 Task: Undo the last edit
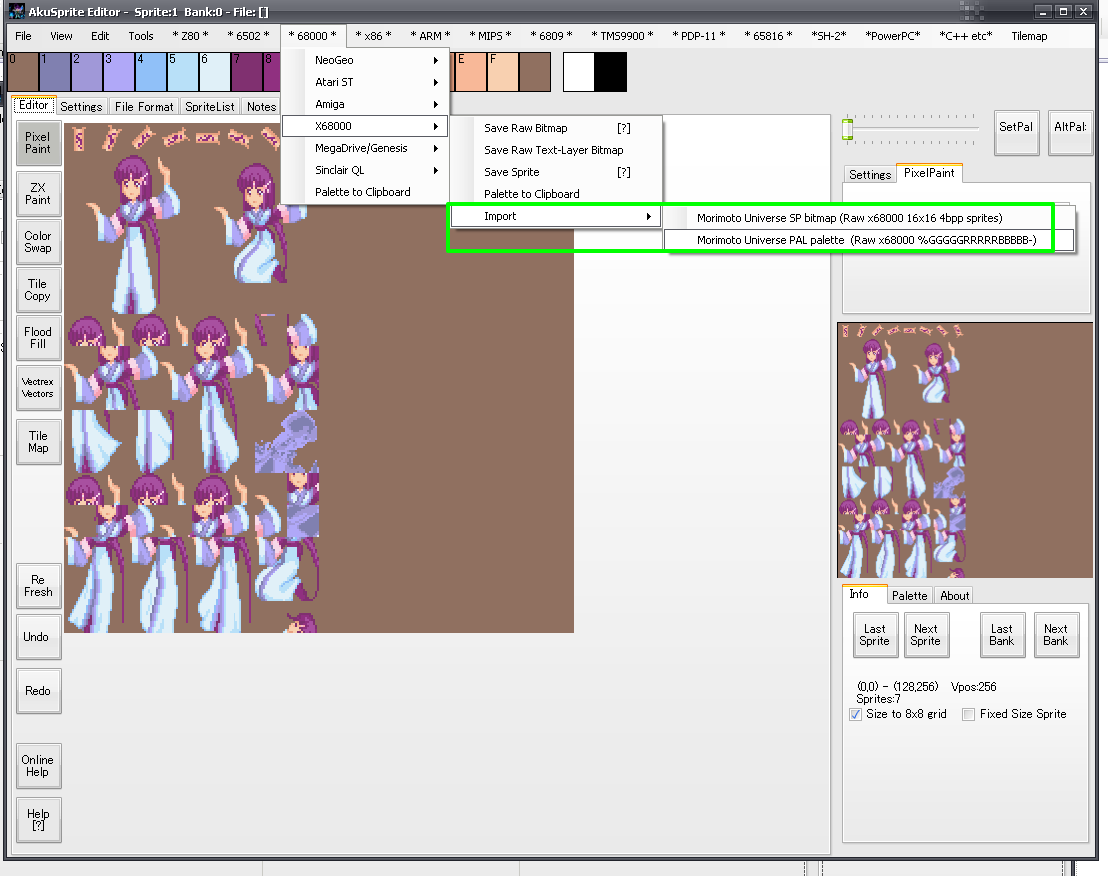tap(38, 637)
